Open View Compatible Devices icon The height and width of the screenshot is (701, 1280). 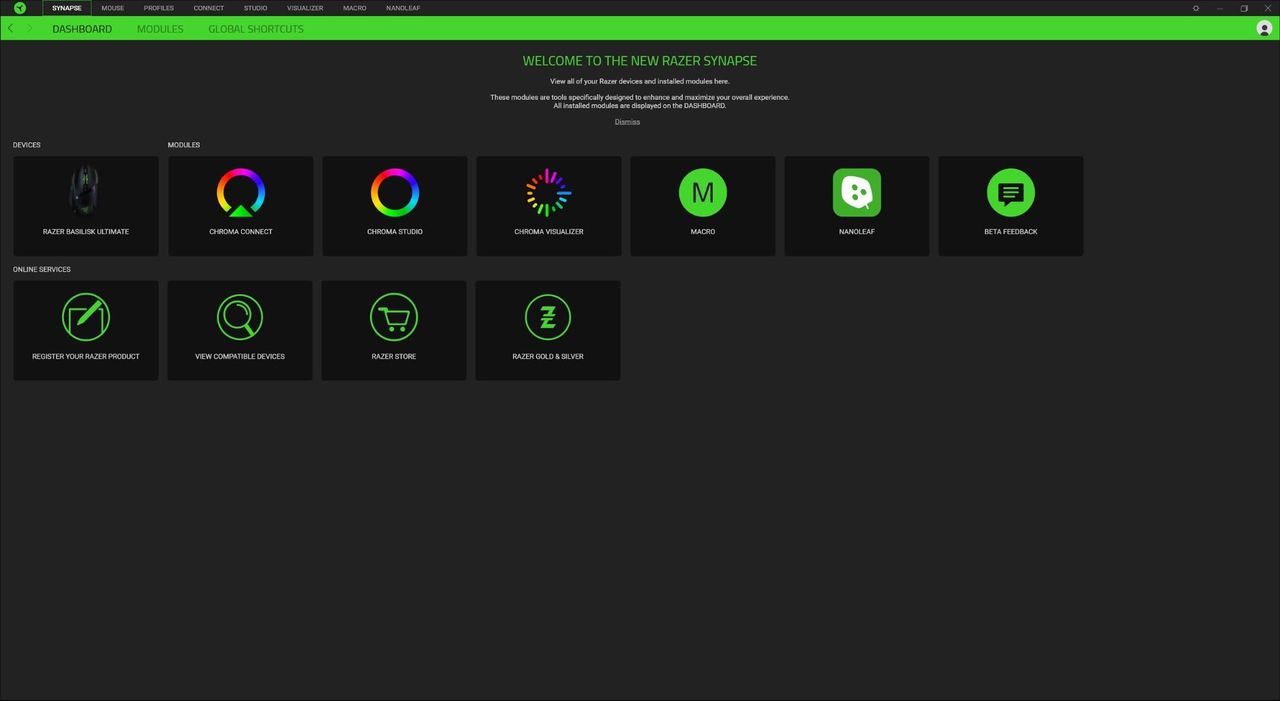pyautogui.click(x=240, y=317)
